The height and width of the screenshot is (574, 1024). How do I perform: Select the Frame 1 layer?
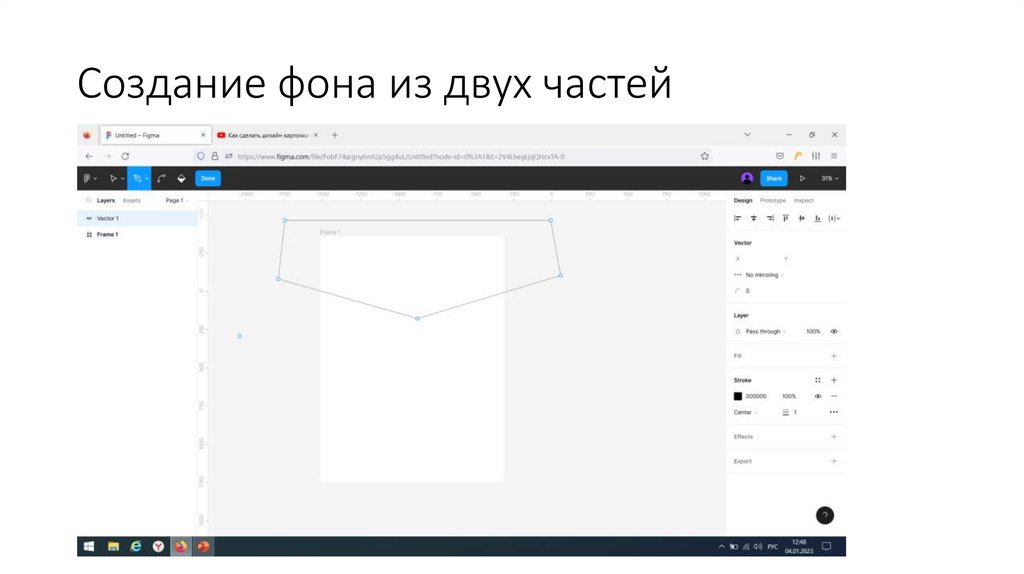(137, 234)
